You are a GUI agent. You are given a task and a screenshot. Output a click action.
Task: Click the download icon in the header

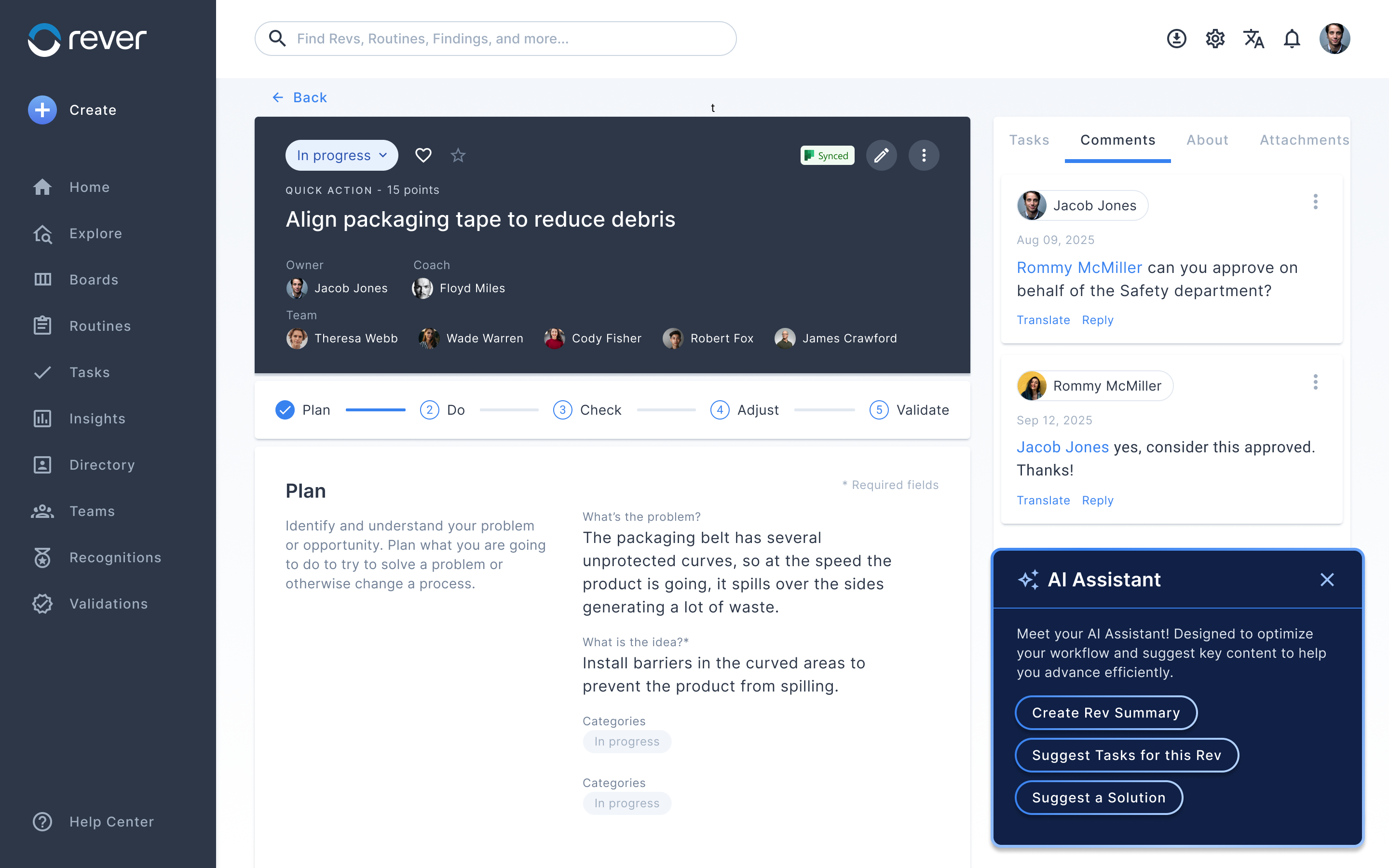pyautogui.click(x=1176, y=39)
